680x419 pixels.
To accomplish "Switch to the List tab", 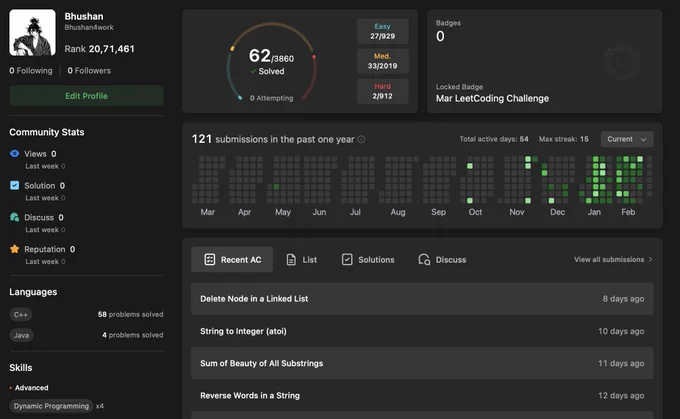I will pyautogui.click(x=302, y=259).
